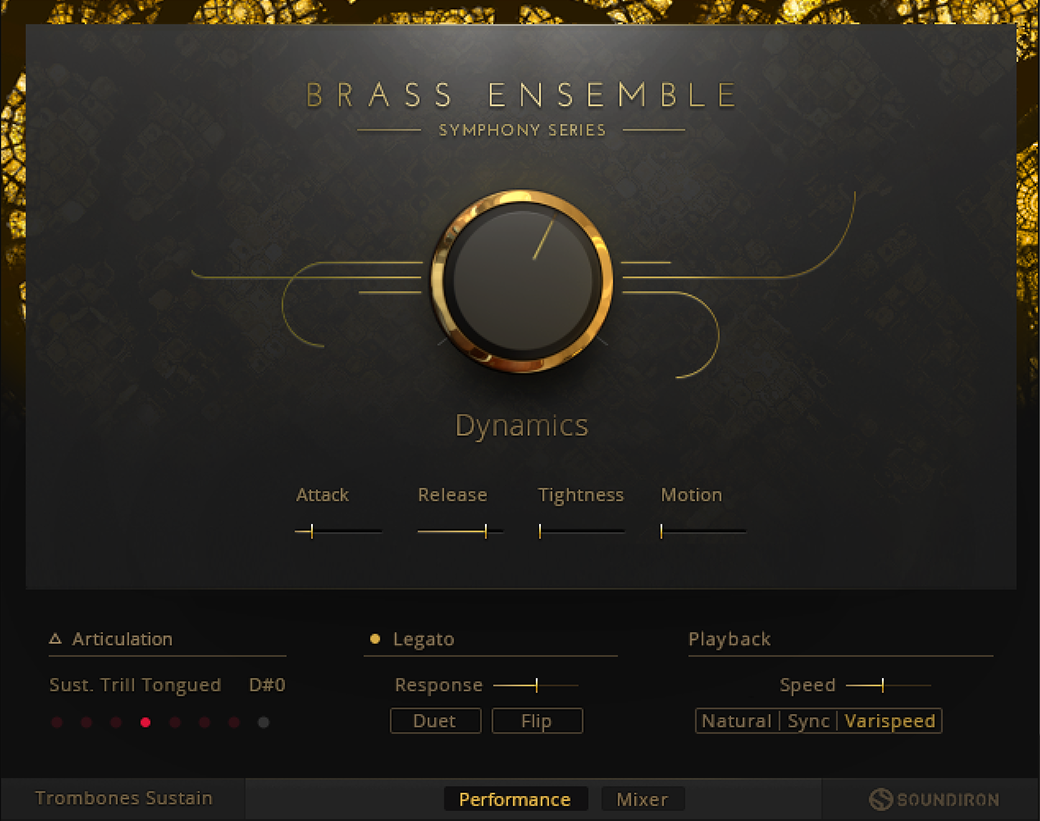This screenshot has width=1040, height=821.
Task: Click the Symphony Series subtitle
Action: pyautogui.click(x=522, y=131)
